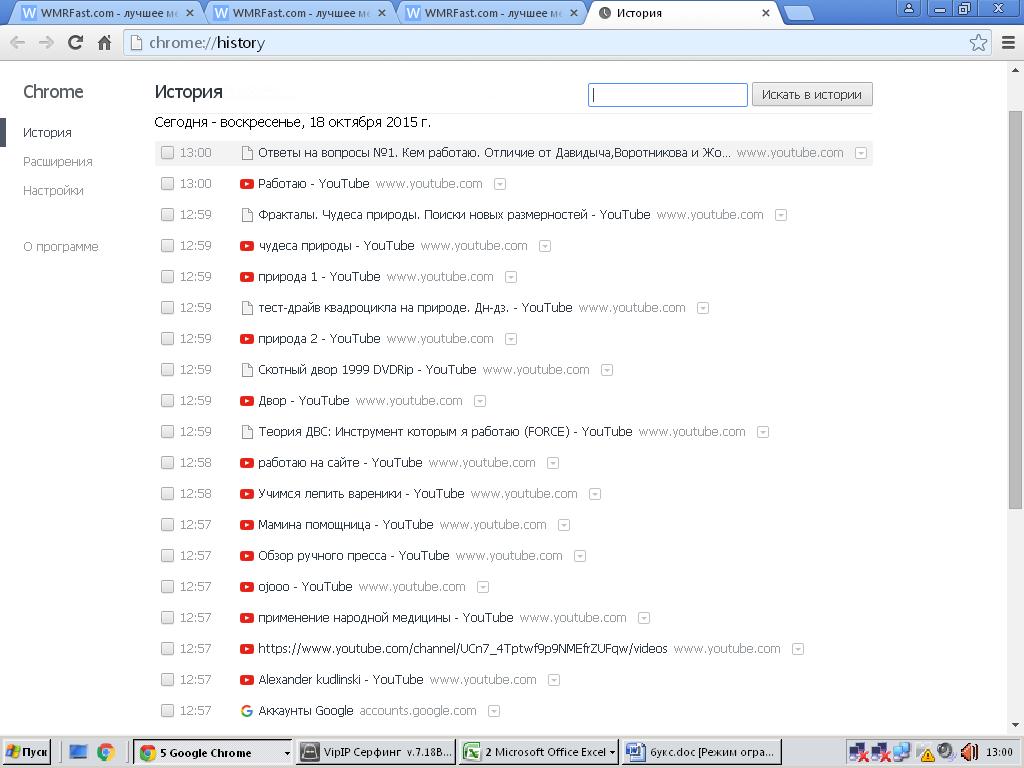Click the volume speaker icon in the system tray

(968, 752)
